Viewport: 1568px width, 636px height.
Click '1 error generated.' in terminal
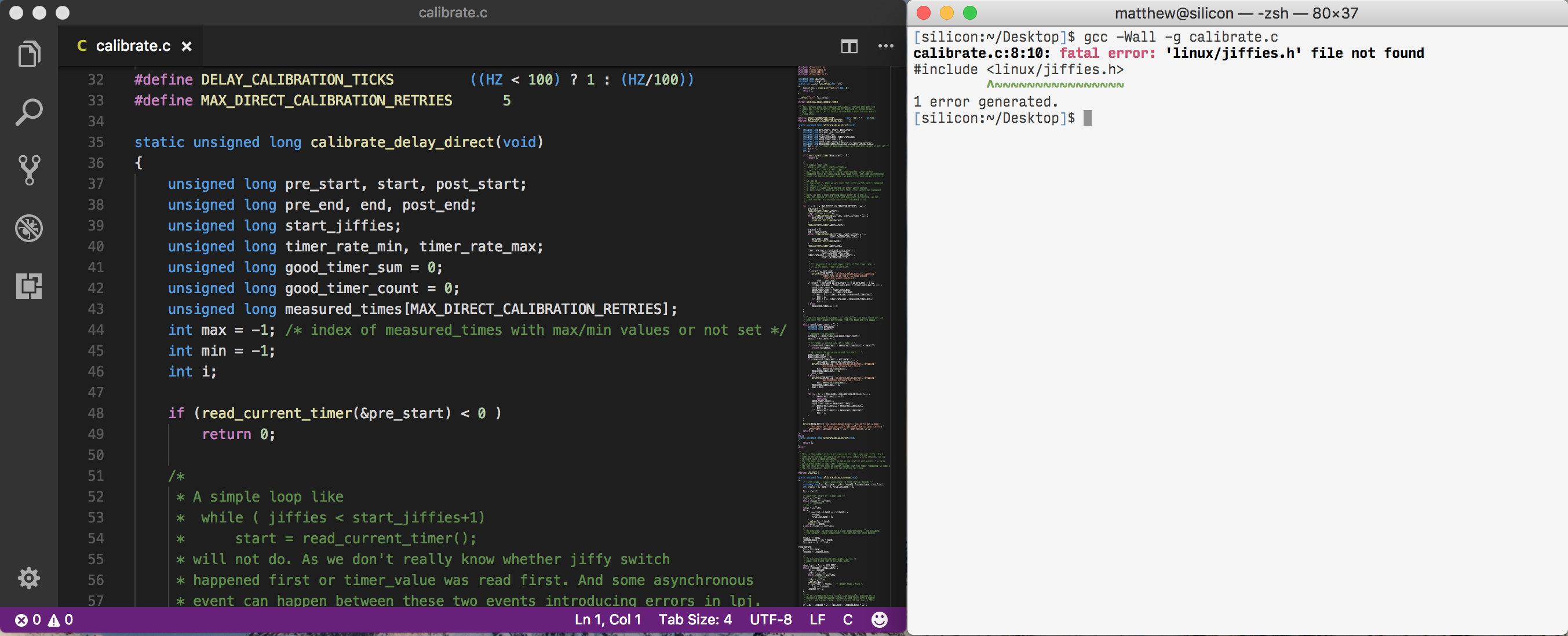point(986,101)
